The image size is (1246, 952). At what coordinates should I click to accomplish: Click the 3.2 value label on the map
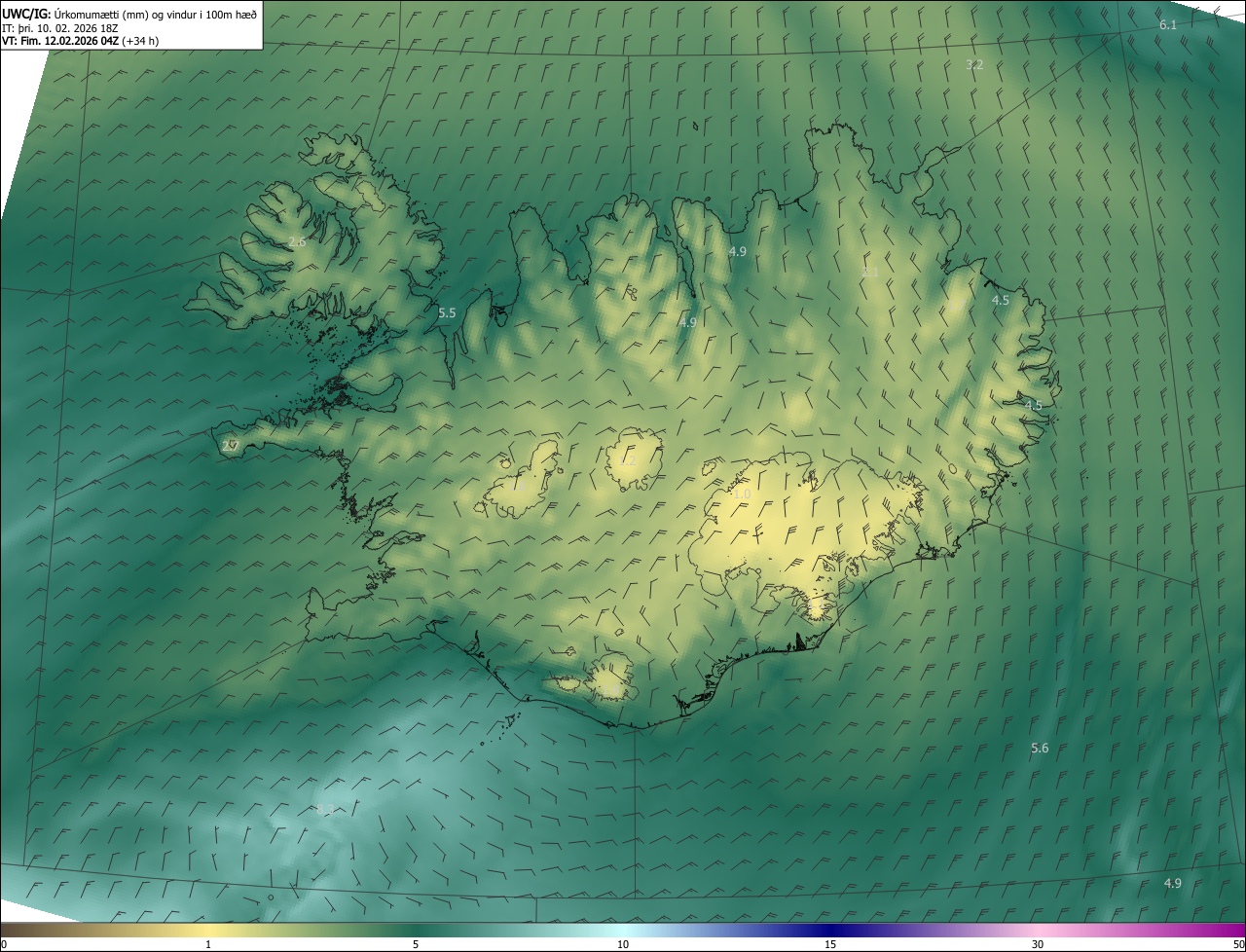tap(974, 65)
